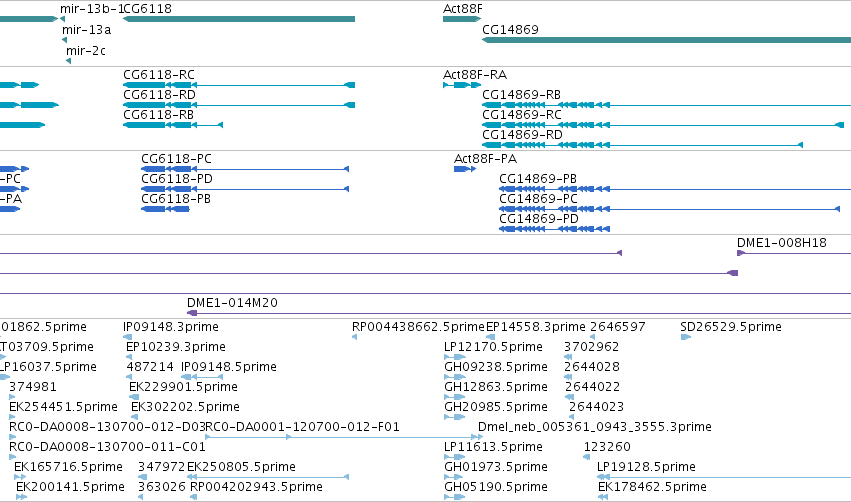
Task: Select the RC0-DA0008-130700-011-C01 label
Action: (x=107, y=448)
